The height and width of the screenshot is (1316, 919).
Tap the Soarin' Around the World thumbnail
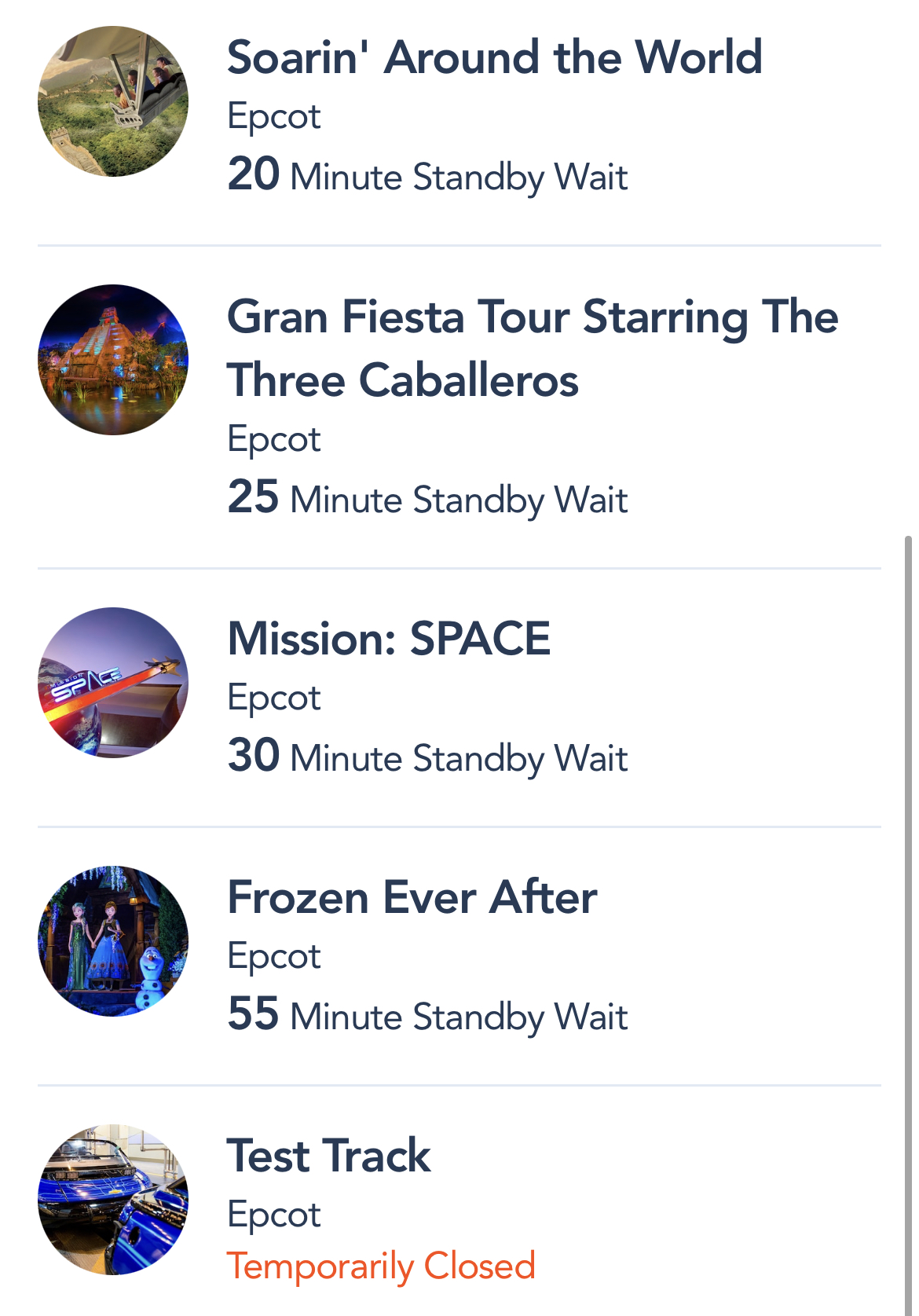tap(113, 101)
